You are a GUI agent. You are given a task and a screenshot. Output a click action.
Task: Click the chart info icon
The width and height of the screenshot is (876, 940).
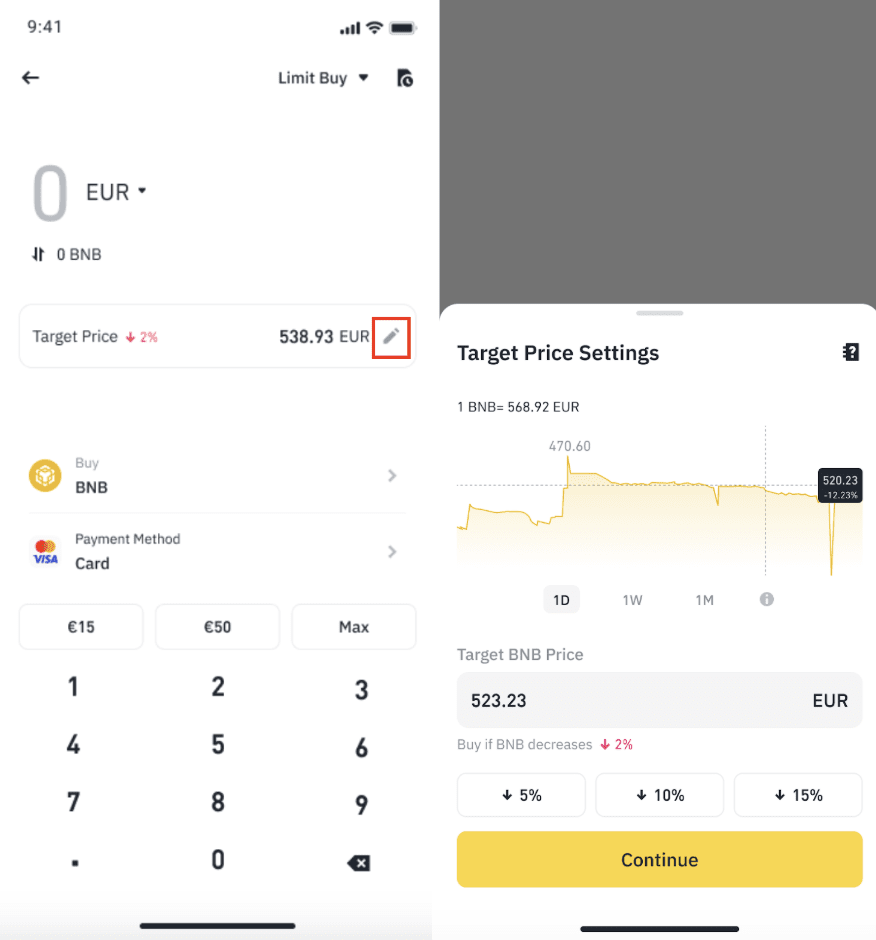766,599
